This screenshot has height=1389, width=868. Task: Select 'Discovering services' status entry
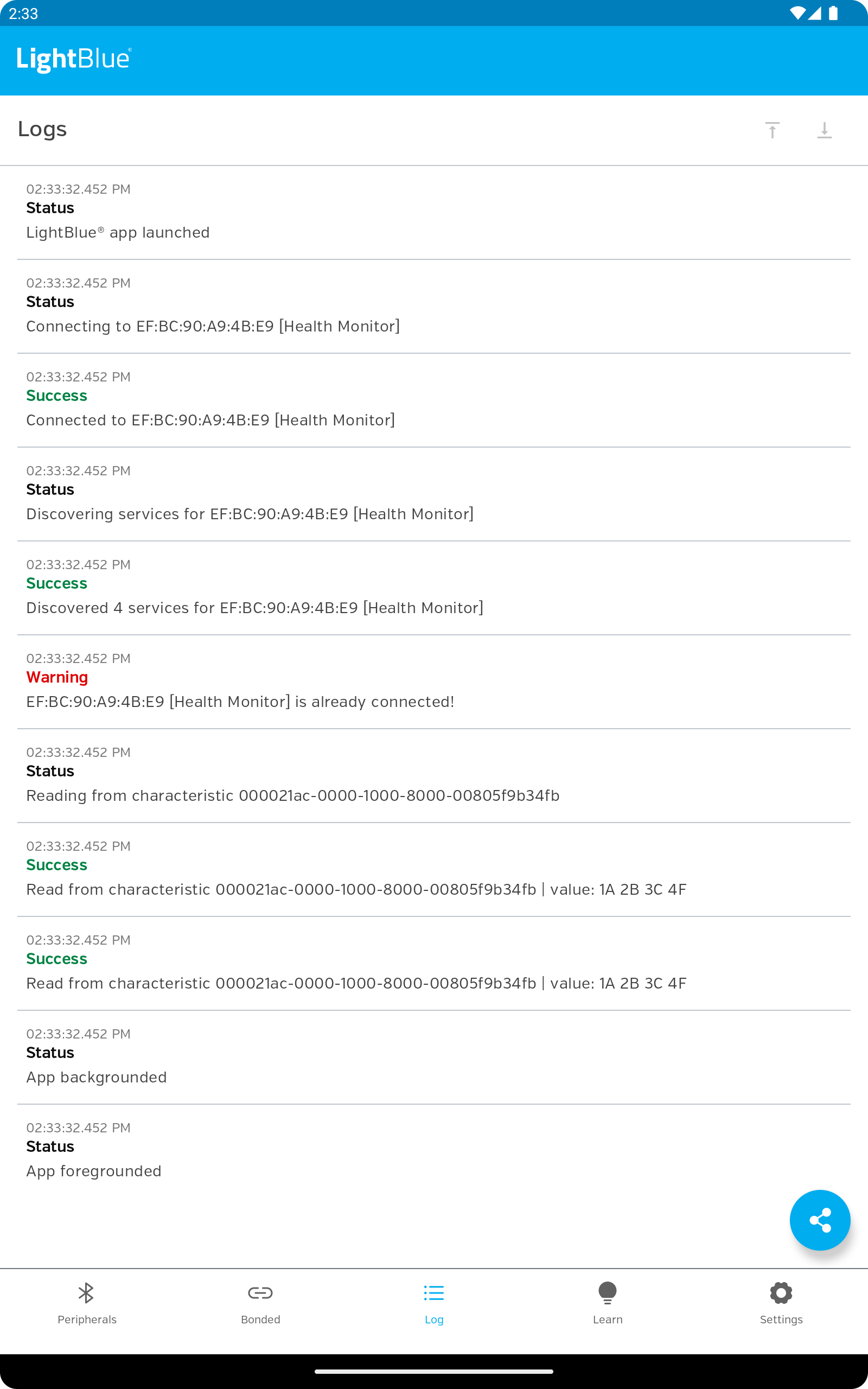tap(434, 494)
